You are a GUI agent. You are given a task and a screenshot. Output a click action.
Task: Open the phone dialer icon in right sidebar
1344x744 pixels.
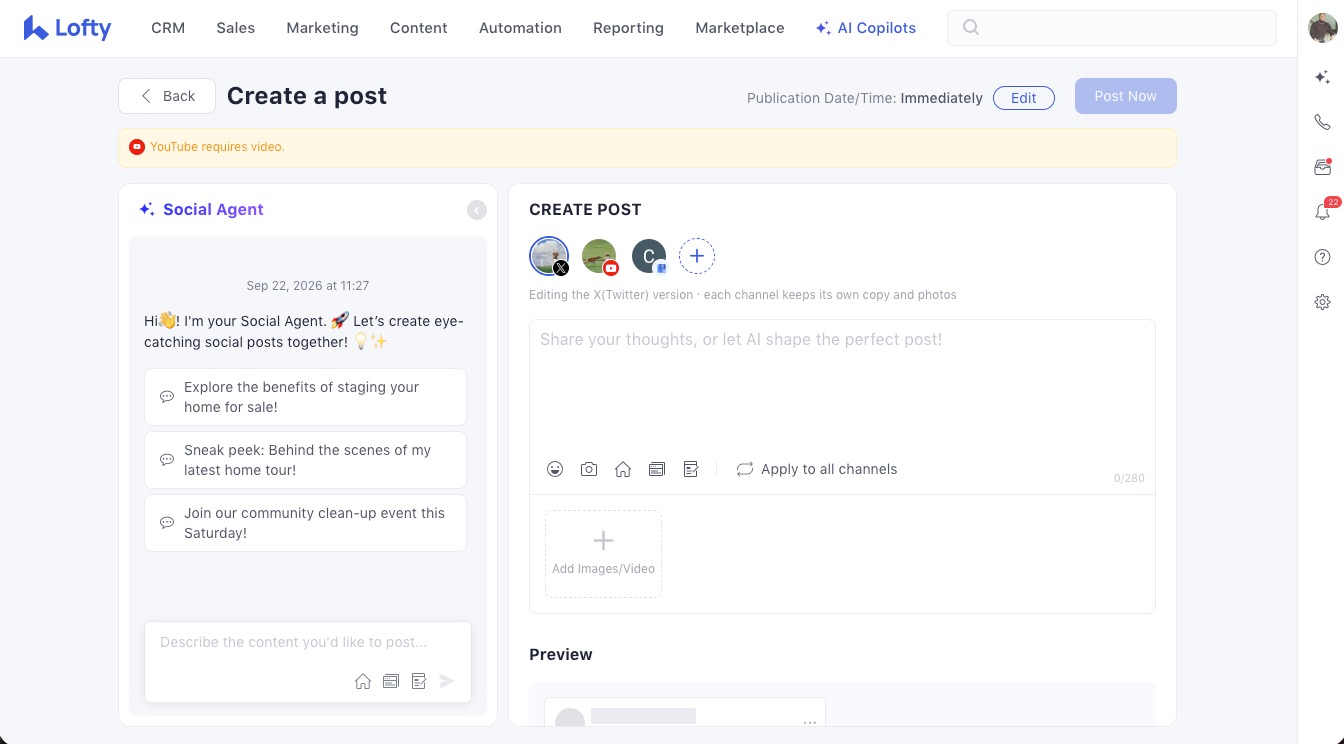click(x=1322, y=122)
